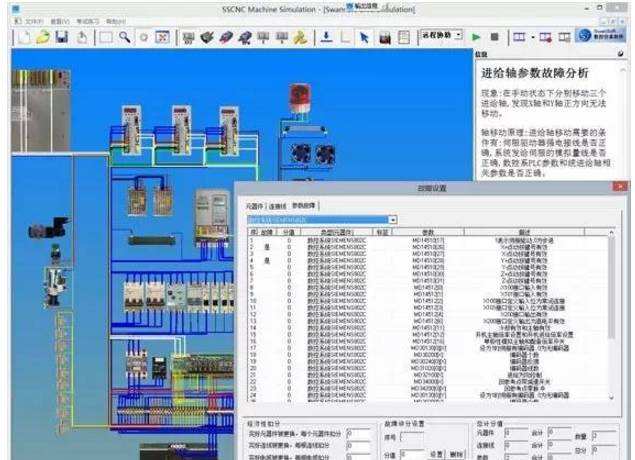Select the arrow pointer tool in toolbar
The width and height of the screenshot is (635, 460).
coord(364,37)
